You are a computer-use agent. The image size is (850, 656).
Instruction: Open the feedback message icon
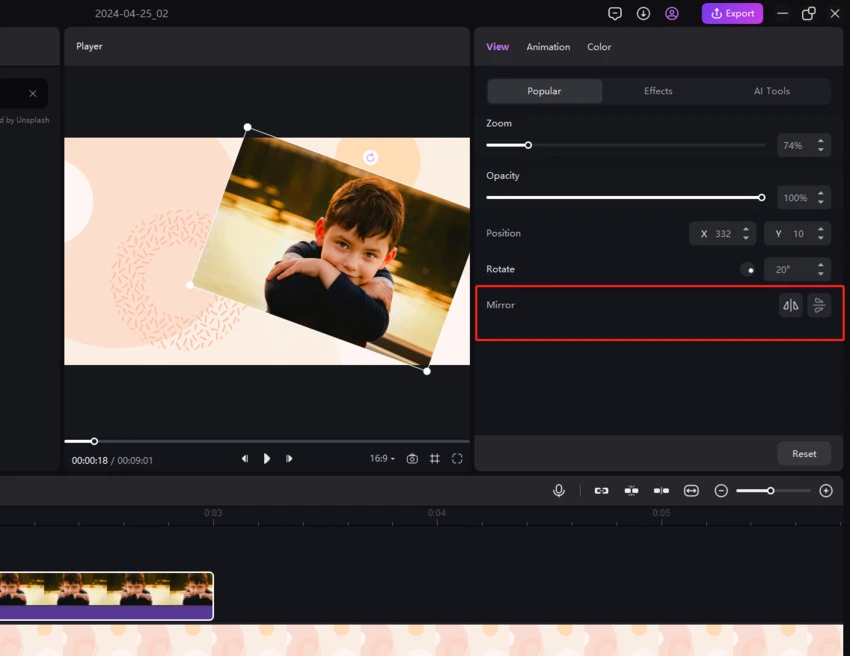click(615, 14)
